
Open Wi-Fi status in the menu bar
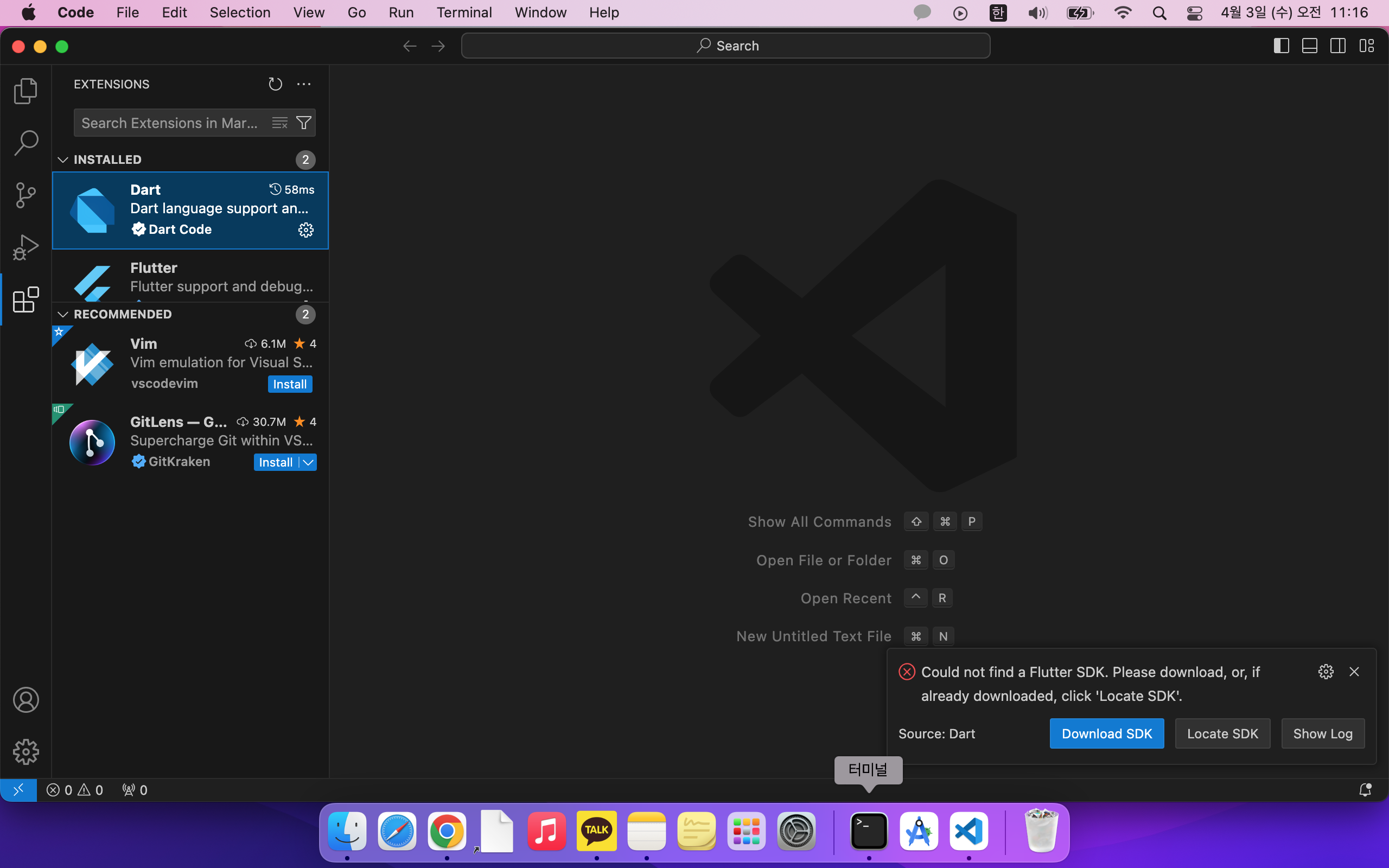[1122, 12]
